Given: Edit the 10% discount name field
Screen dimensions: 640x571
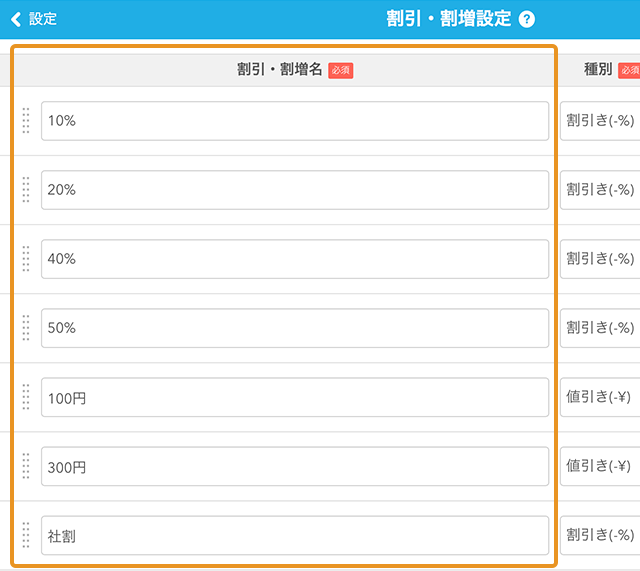Looking at the screenshot, I should tap(295, 121).
